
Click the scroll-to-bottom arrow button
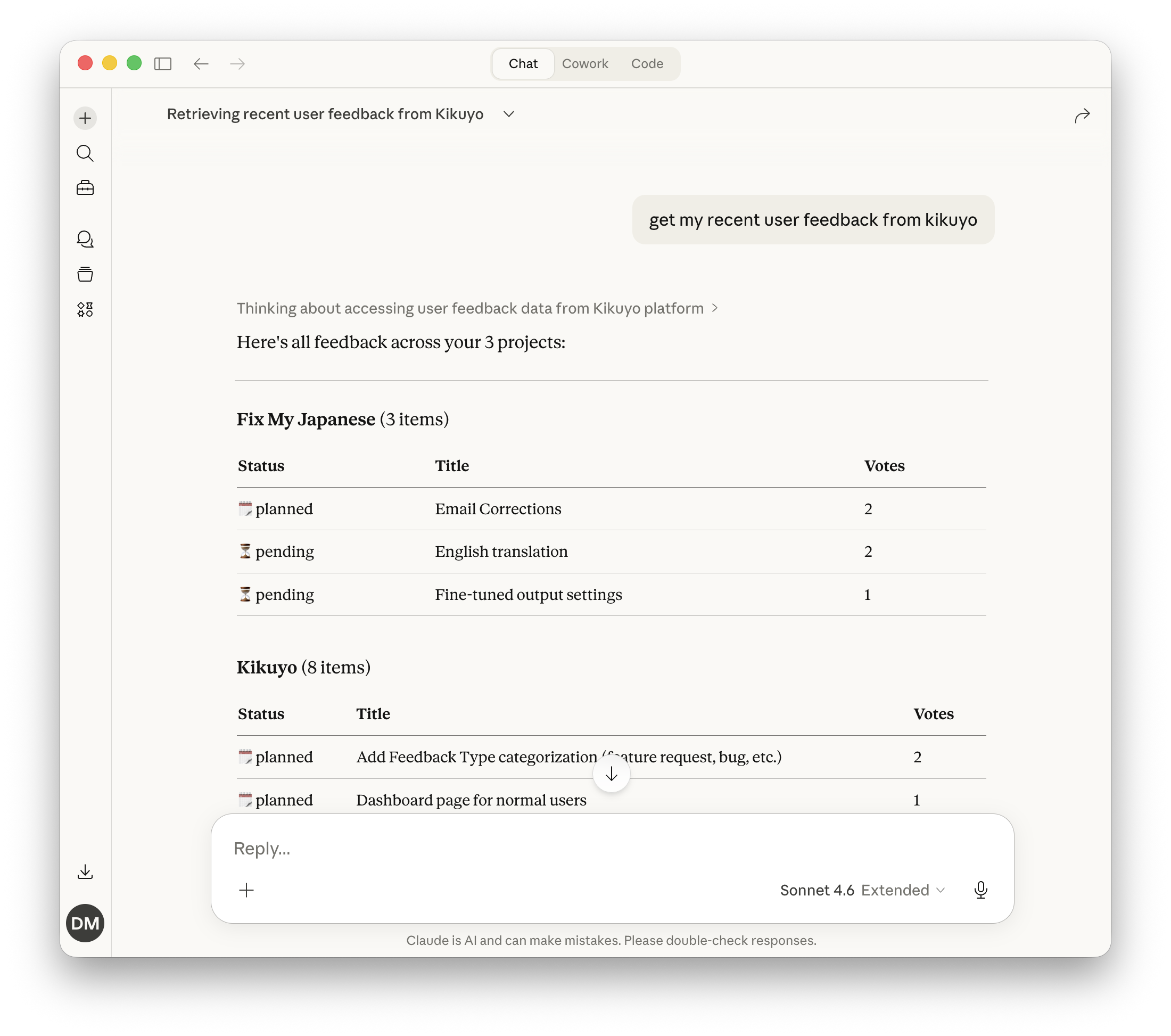pos(611,774)
